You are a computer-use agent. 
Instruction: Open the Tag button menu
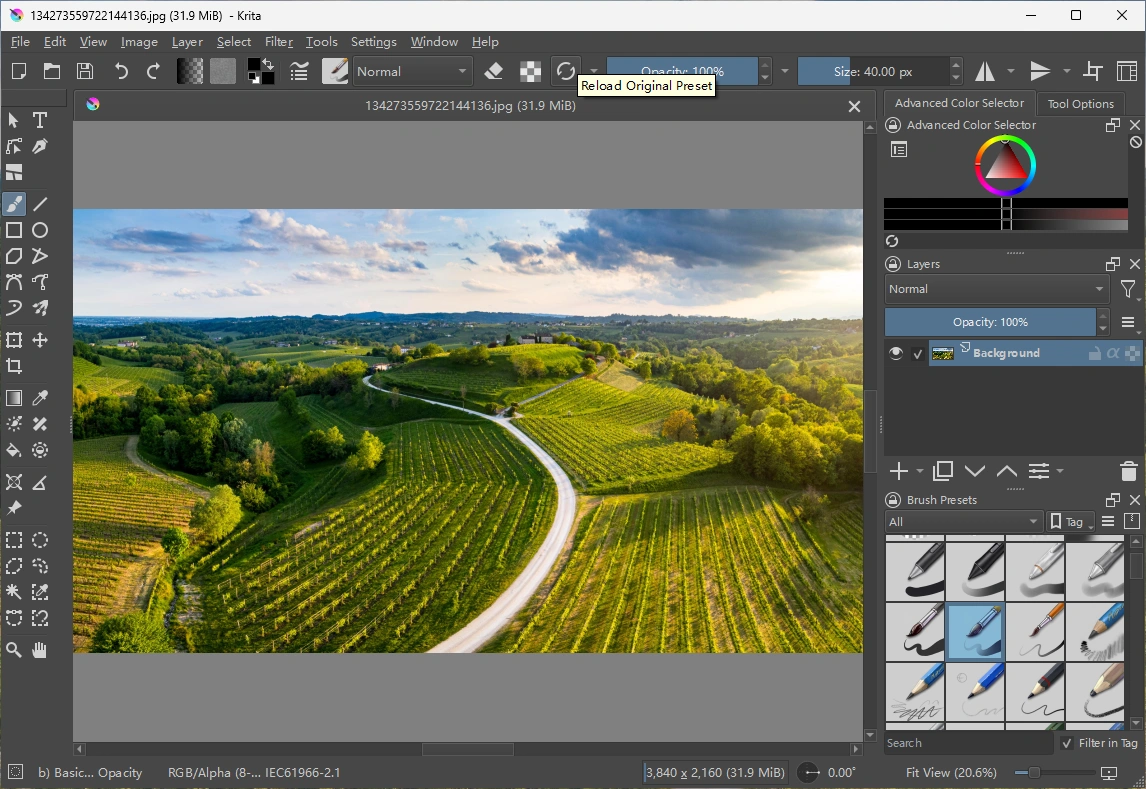coord(1069,522)
